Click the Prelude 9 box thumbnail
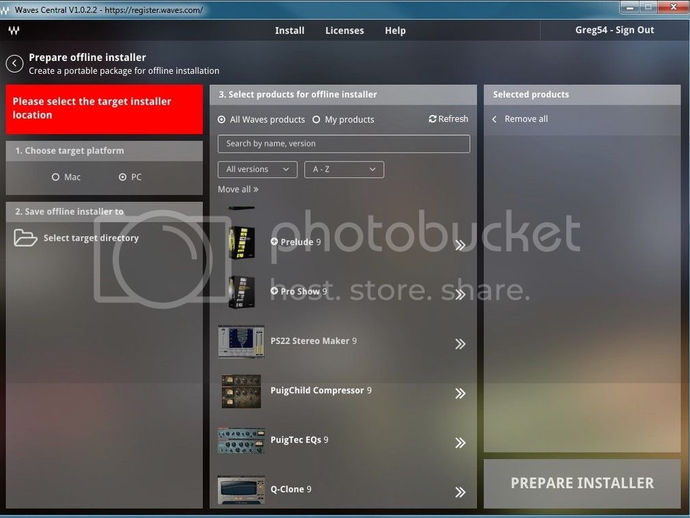The height and width of the screenshot is (518, 690). point(242,242)
